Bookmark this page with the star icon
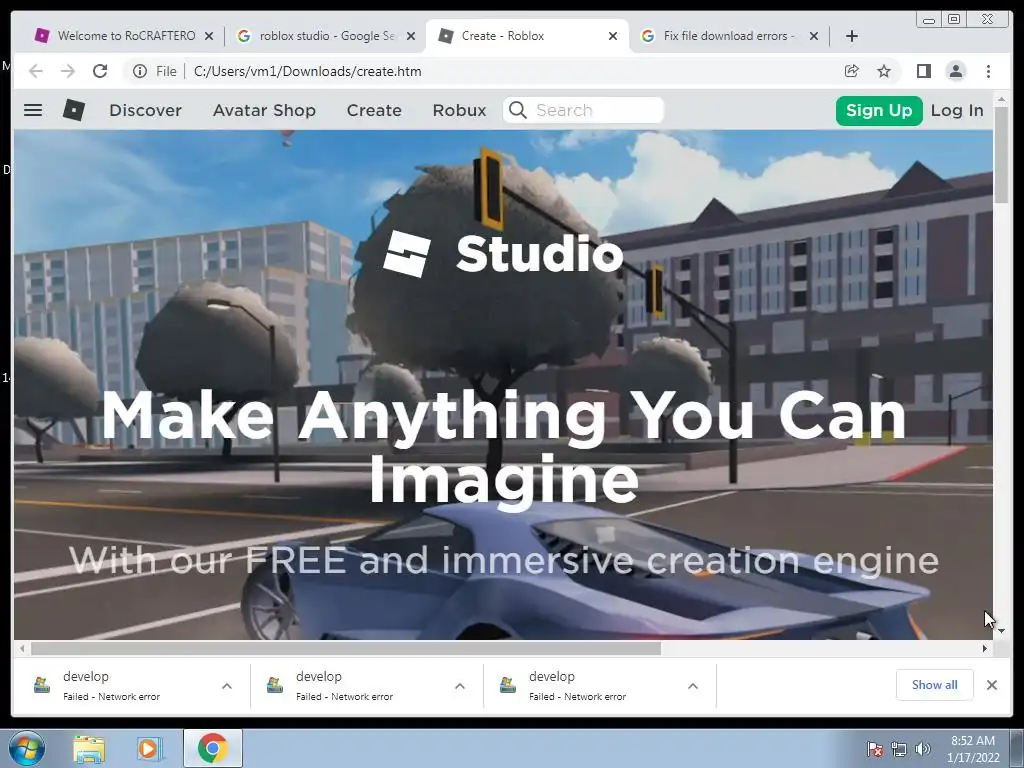The image size is (1024, 768). (884, 71)
